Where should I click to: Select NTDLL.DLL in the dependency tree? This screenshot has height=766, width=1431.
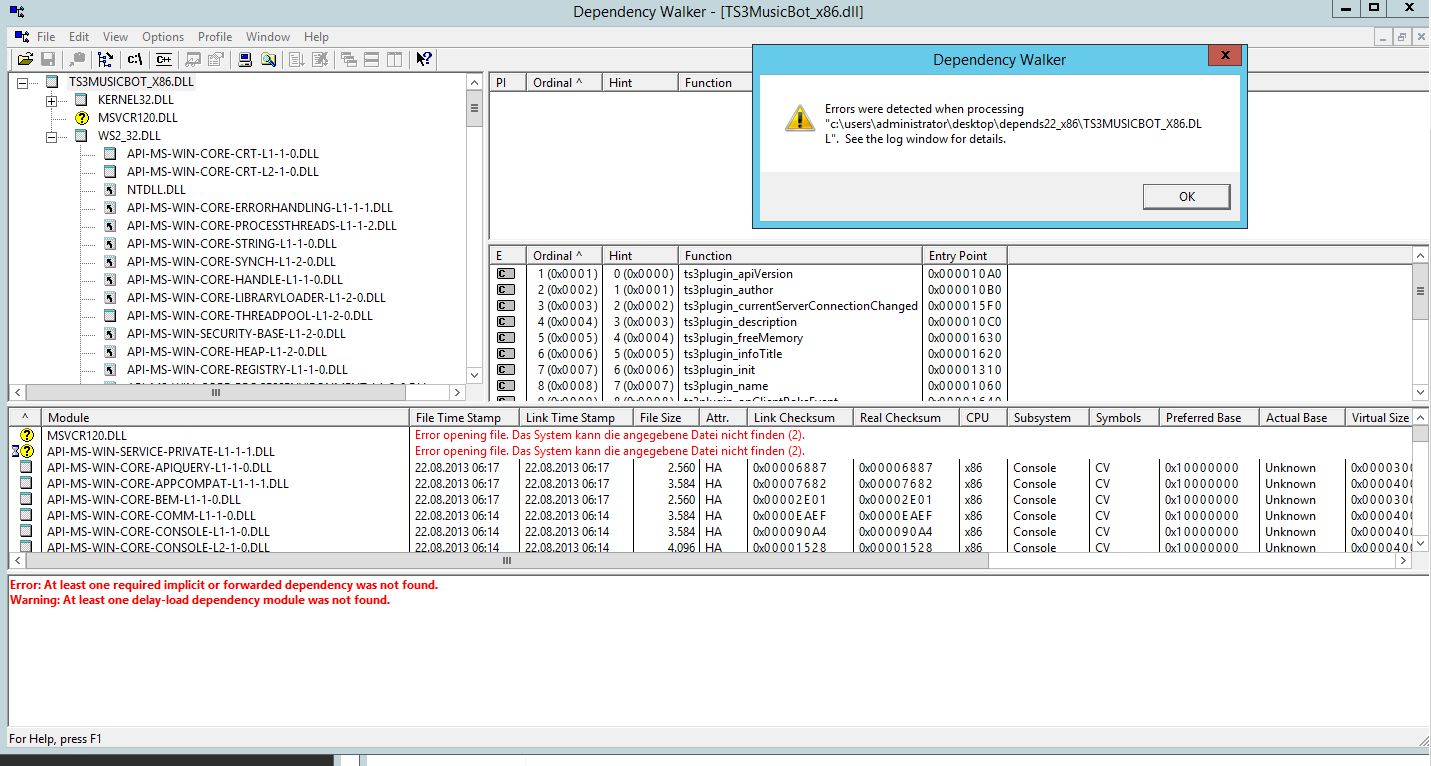(156, 190)
